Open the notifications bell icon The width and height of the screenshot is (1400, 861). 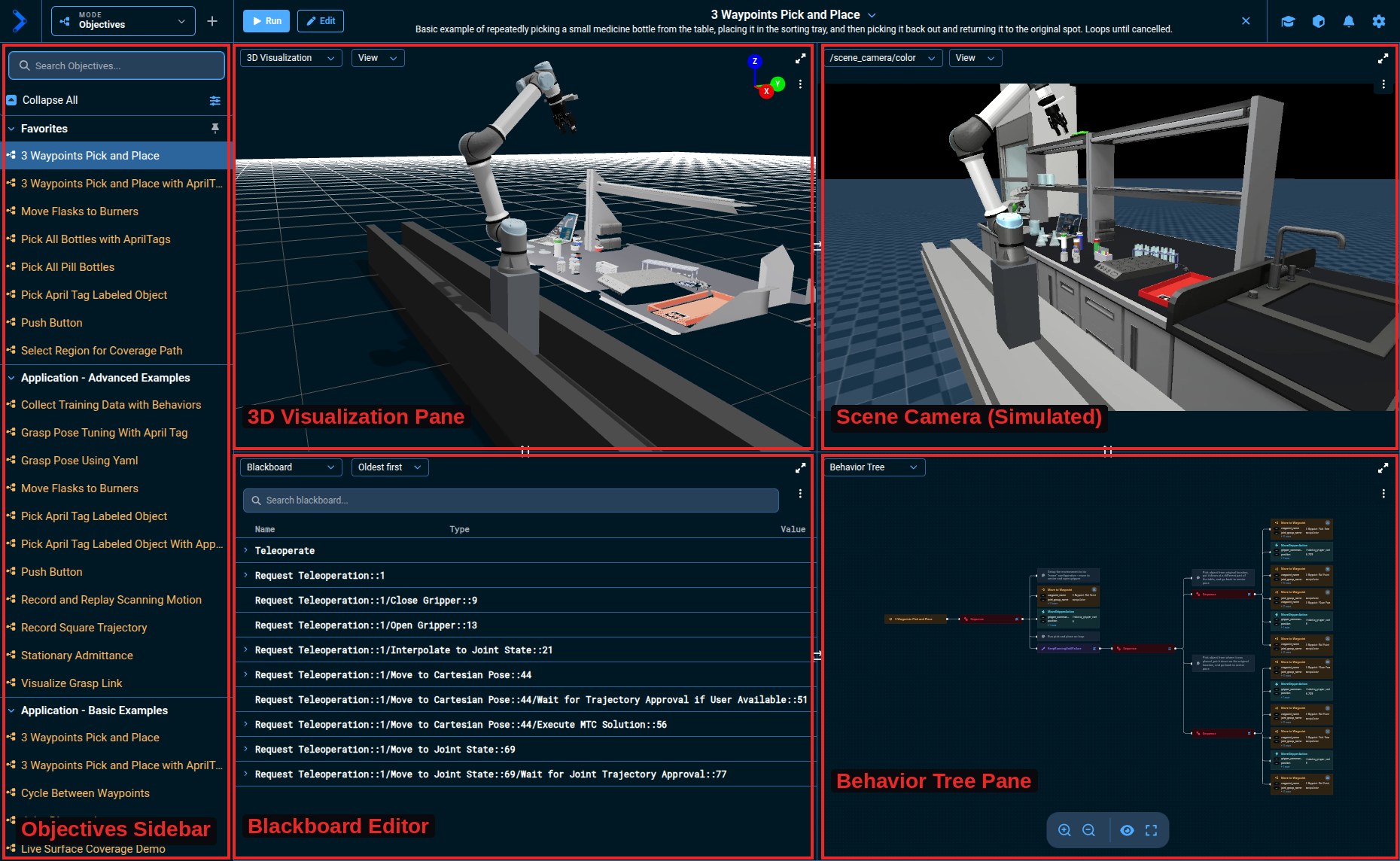pos(1348,21)
